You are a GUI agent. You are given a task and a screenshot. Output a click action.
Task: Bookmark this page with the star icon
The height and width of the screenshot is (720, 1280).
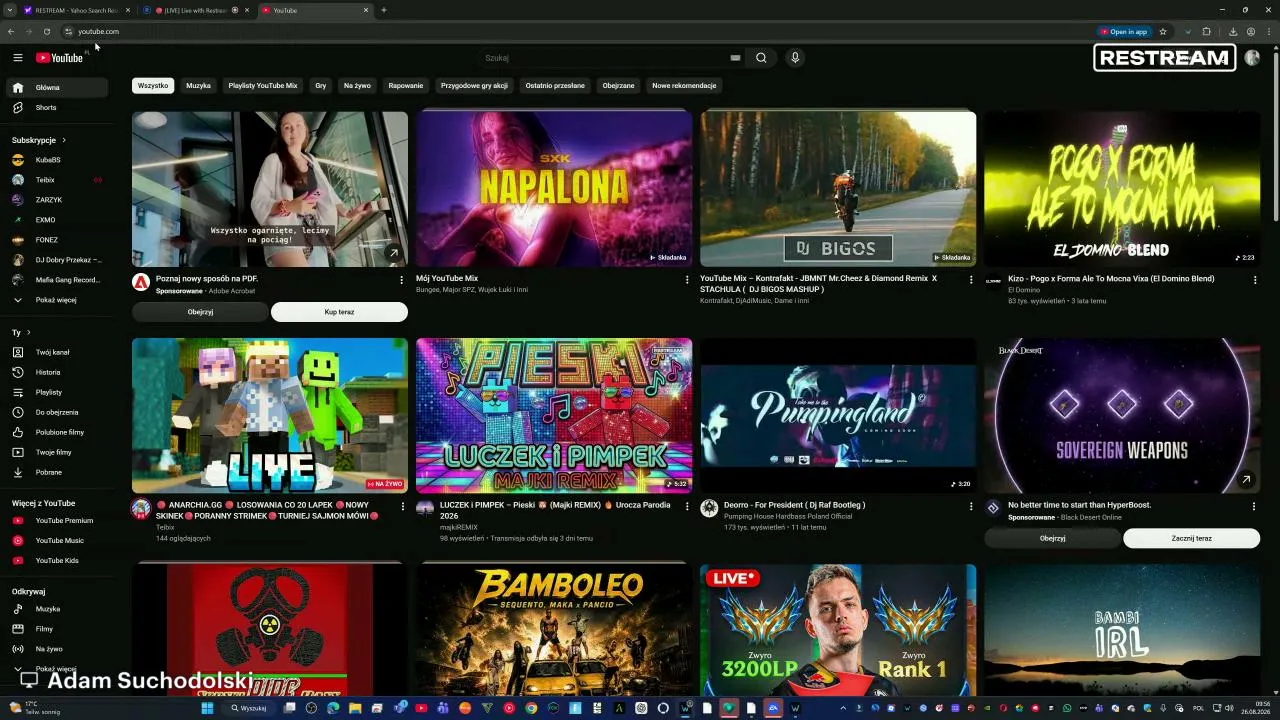[x=1163, y=31]
